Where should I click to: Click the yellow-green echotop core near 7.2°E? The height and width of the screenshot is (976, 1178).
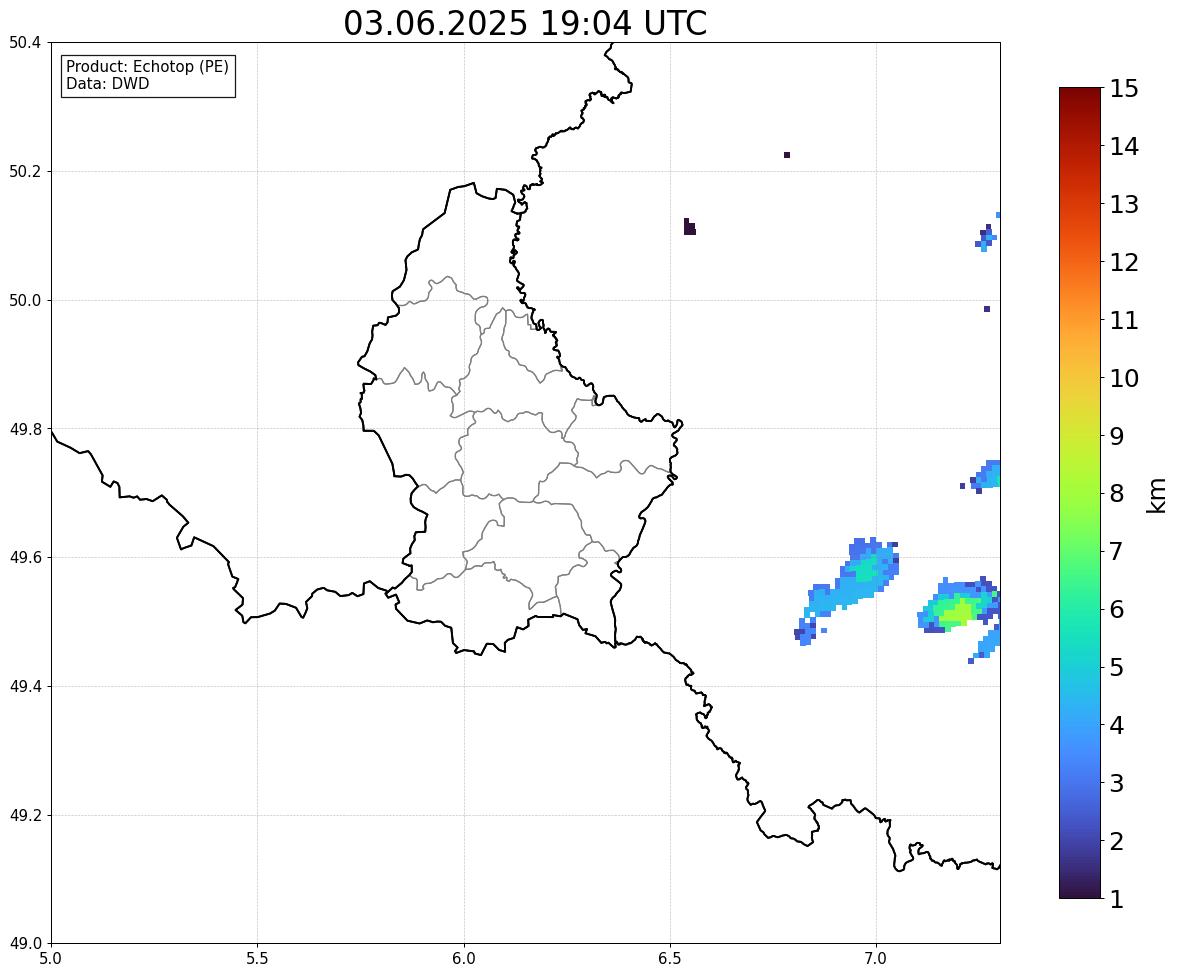pos(957,611)
